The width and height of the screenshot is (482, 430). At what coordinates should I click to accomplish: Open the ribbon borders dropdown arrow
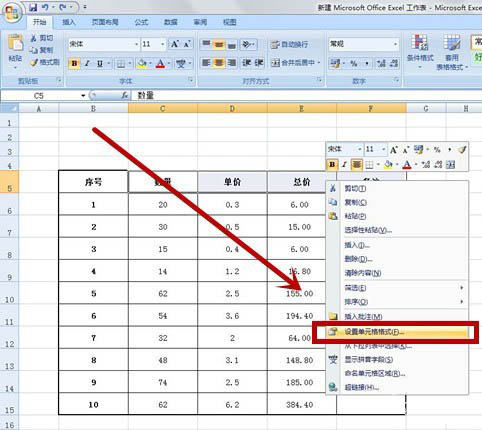pyautogui.click(x=130, y=63)
